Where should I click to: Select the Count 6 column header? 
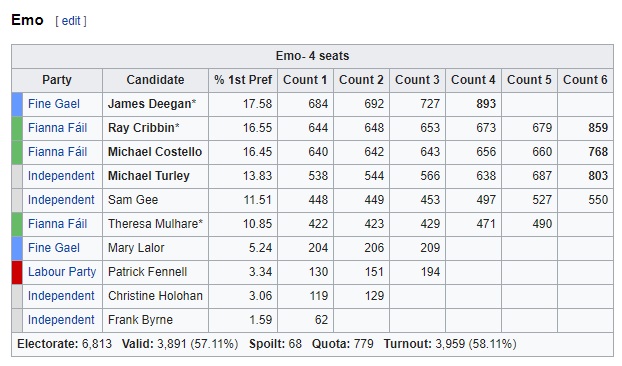point(585,80)
